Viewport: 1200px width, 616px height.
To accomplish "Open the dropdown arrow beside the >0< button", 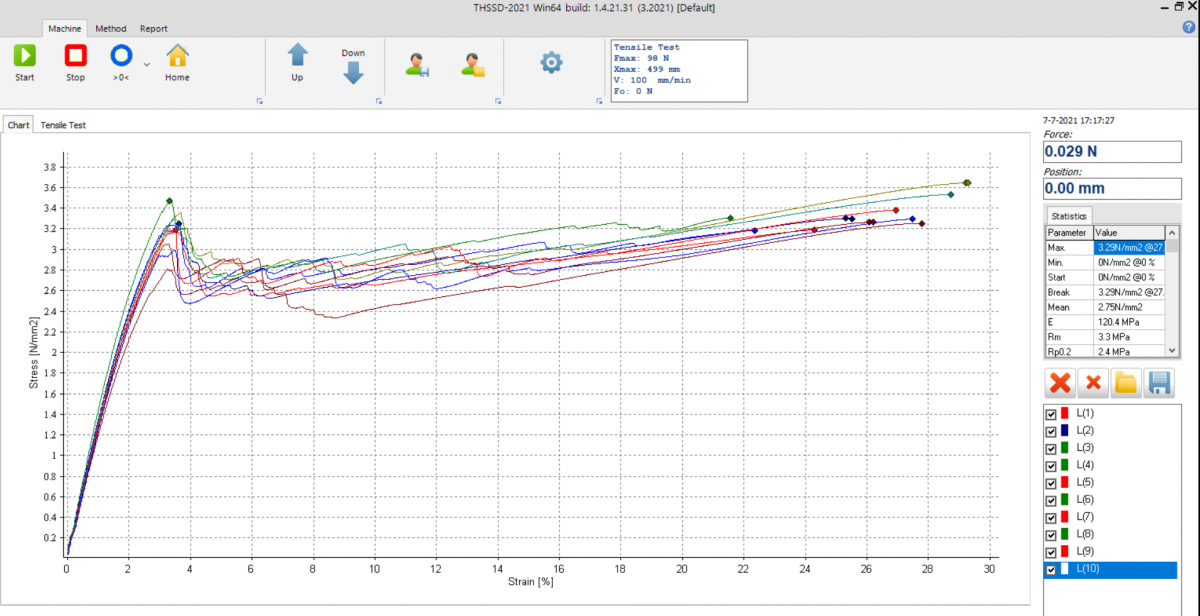I will (x=147, y=64).
